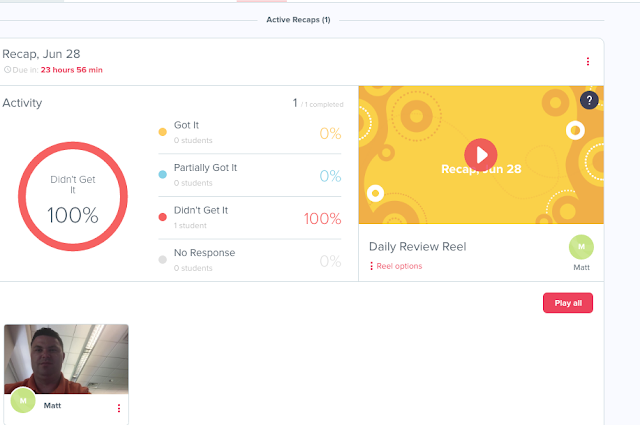Open Reel options menu
This screenshot has width=640, height=425.
point(396,266)
